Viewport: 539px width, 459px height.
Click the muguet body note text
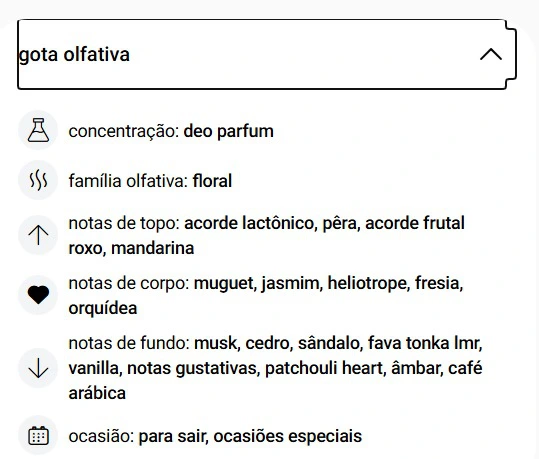[224, 284]
